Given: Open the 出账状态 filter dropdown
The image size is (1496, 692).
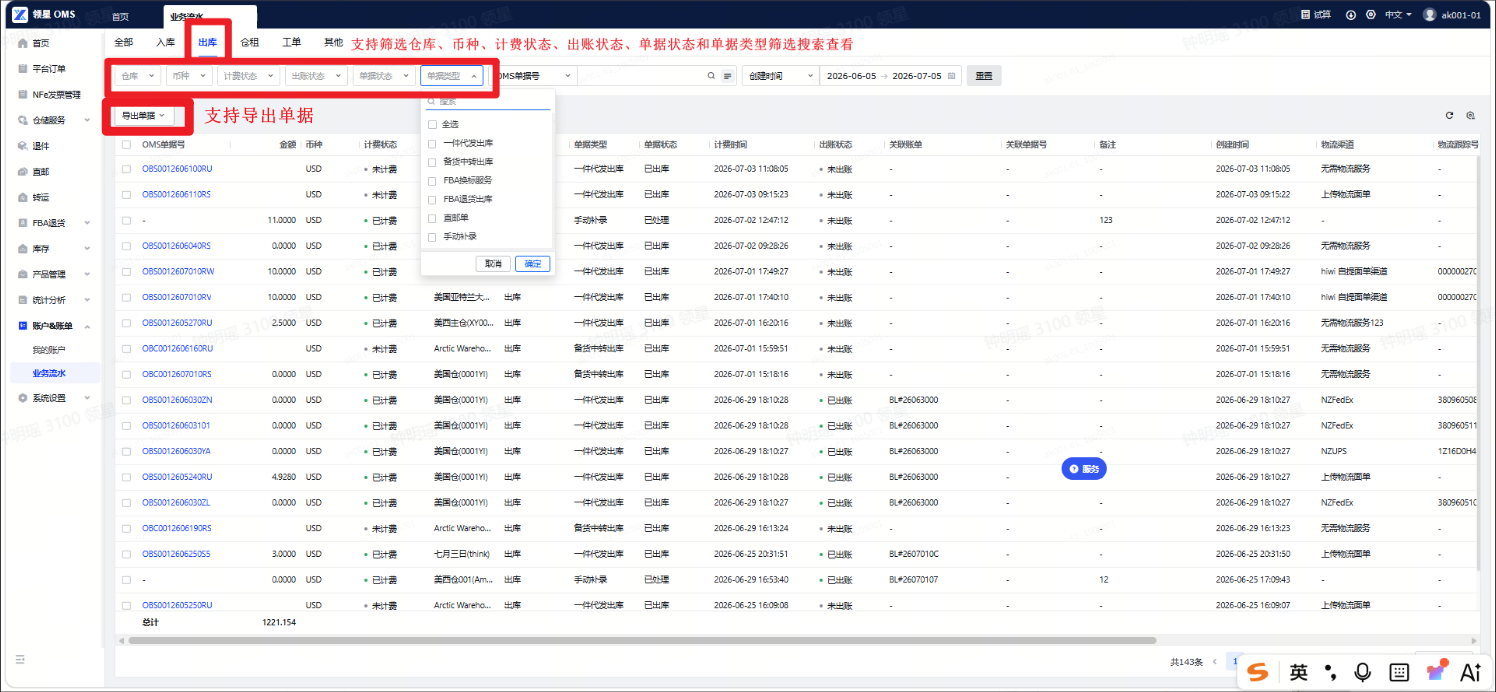Looking at the screenshot, I should (x=316, y=76).
